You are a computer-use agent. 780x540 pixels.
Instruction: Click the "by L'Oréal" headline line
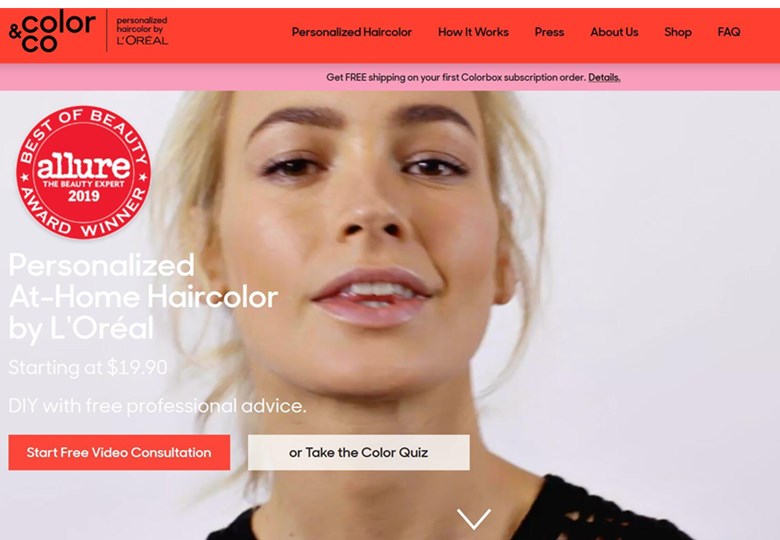point(81,328)
